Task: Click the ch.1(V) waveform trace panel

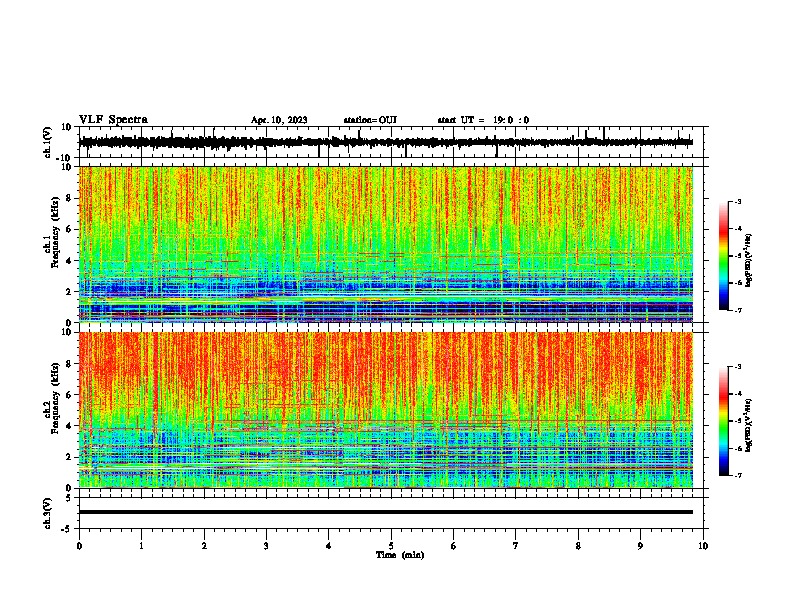Action: [390, 142]
